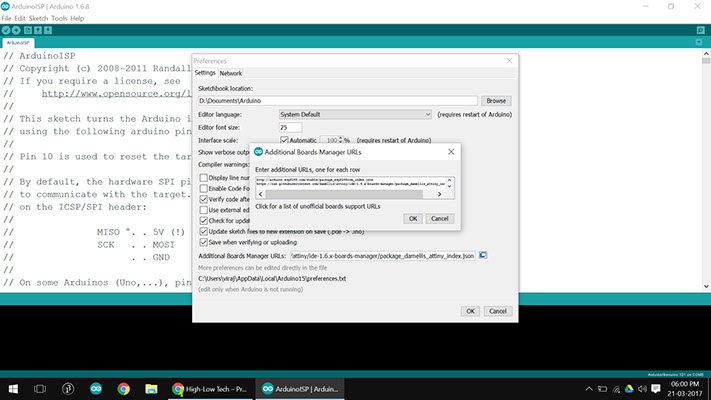
Task: Click the Google Drive tray icon
Action: pyautogui.click(x=629, y=389)
